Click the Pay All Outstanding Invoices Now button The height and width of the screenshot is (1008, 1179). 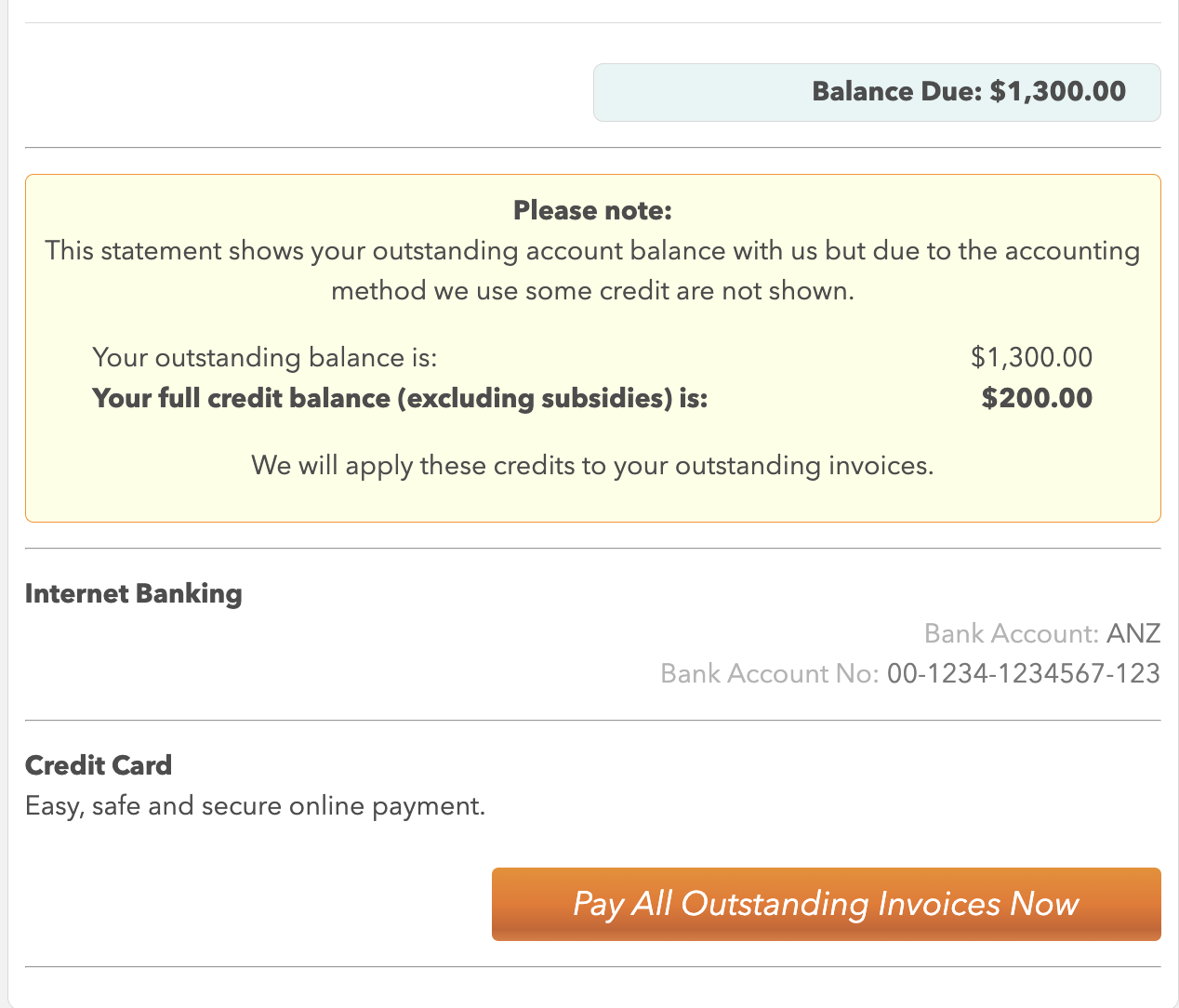(826, 904)
